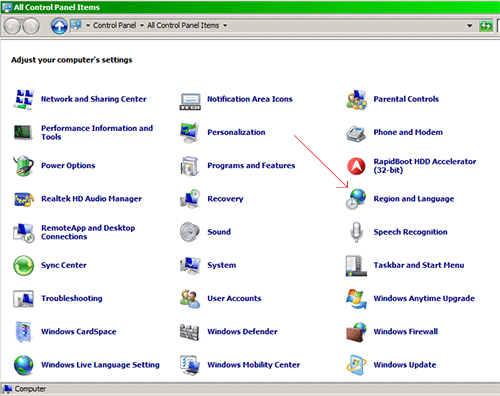Open the Phone and Modem link
The height and width of the screenshot is (396, 500).
point(408,132)
